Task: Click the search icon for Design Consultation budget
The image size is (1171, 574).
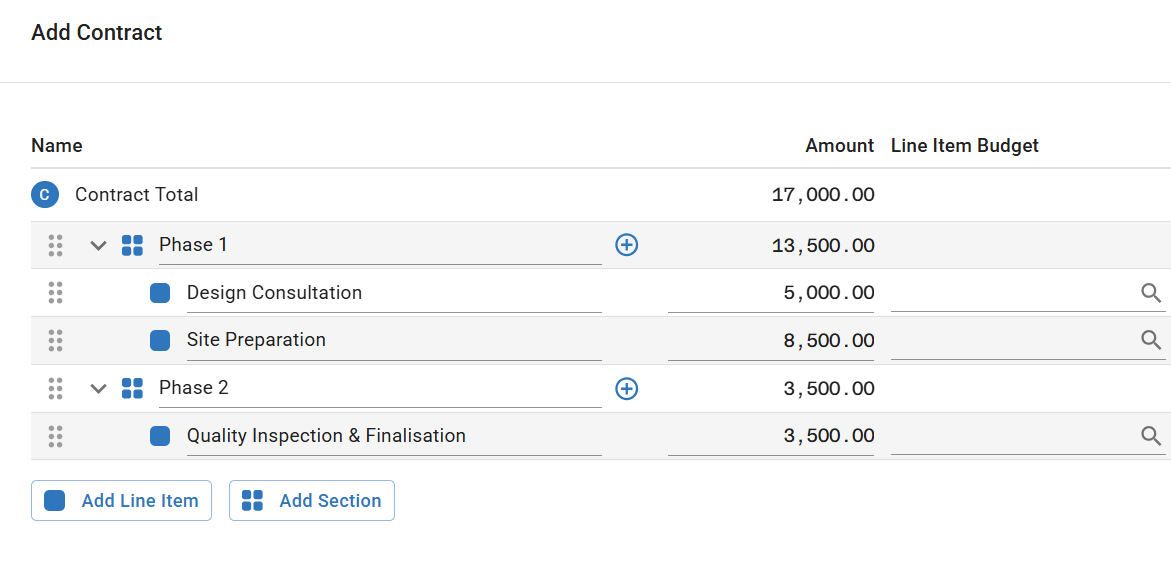Action: click(1151, 293)
